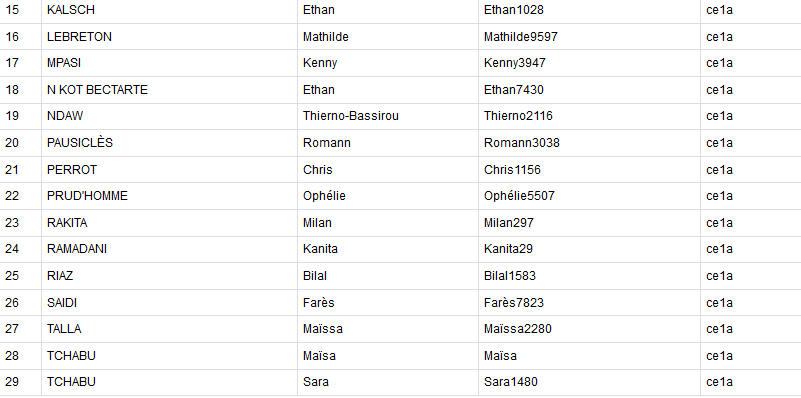The height and width of the screenshot is (398, 801).
Task: Click username Ethan7430 cell
Action: 589,90
